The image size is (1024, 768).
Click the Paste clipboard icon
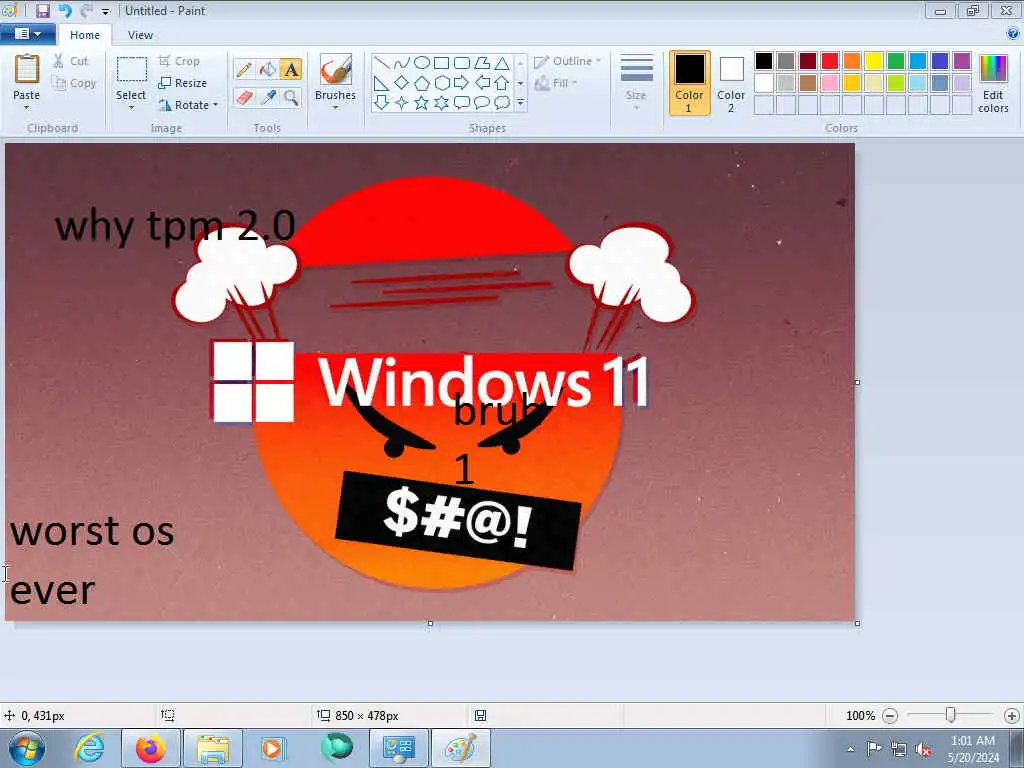27,69
